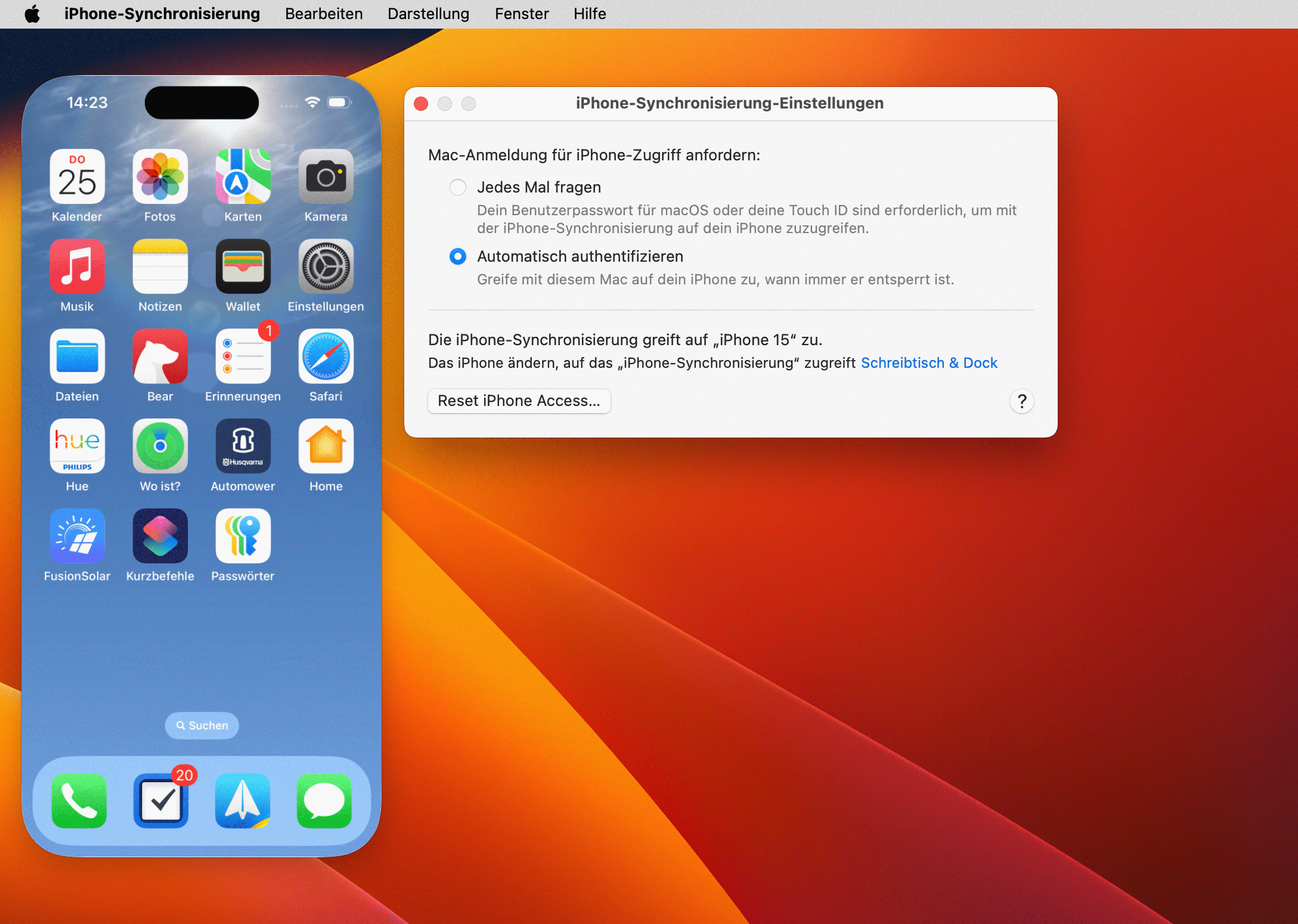Open the task app with 20 badge
1298x924 pixels.
point(161,801)
